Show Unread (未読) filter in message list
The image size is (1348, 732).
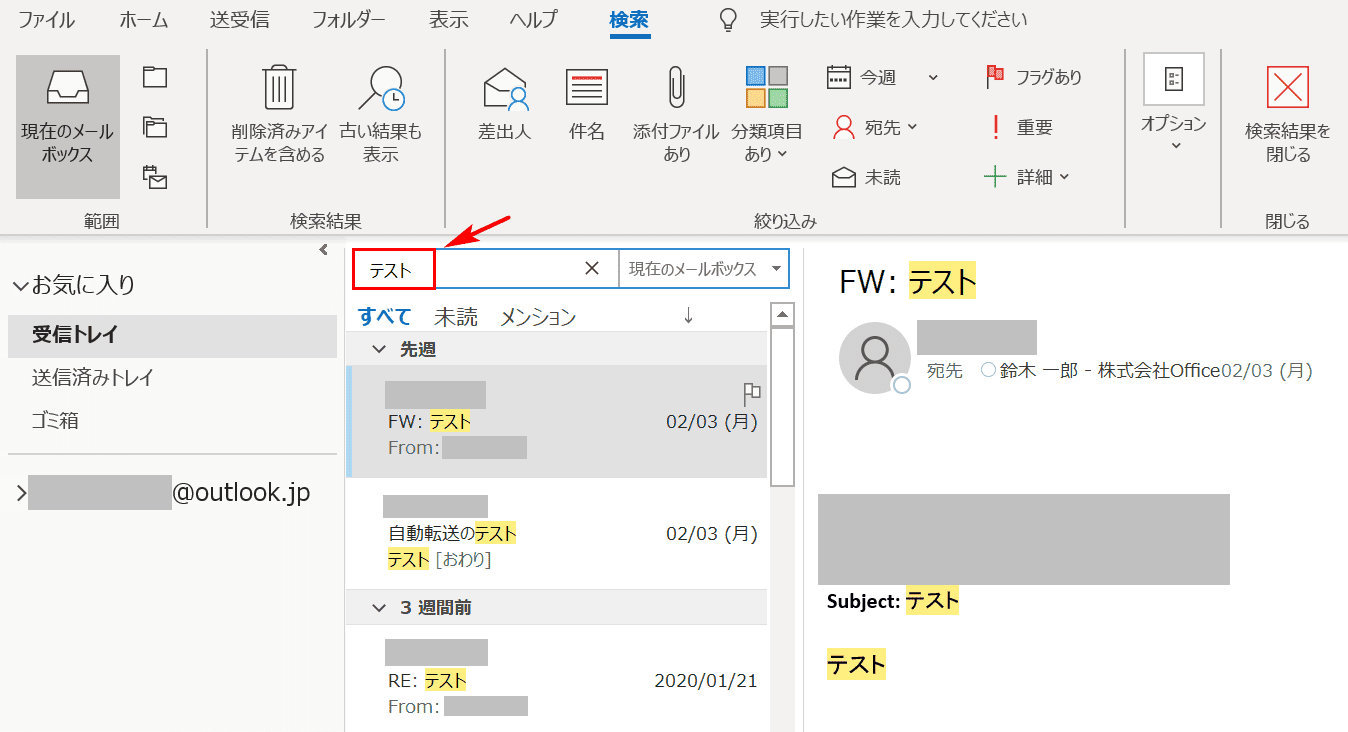[x=456, y=317]
